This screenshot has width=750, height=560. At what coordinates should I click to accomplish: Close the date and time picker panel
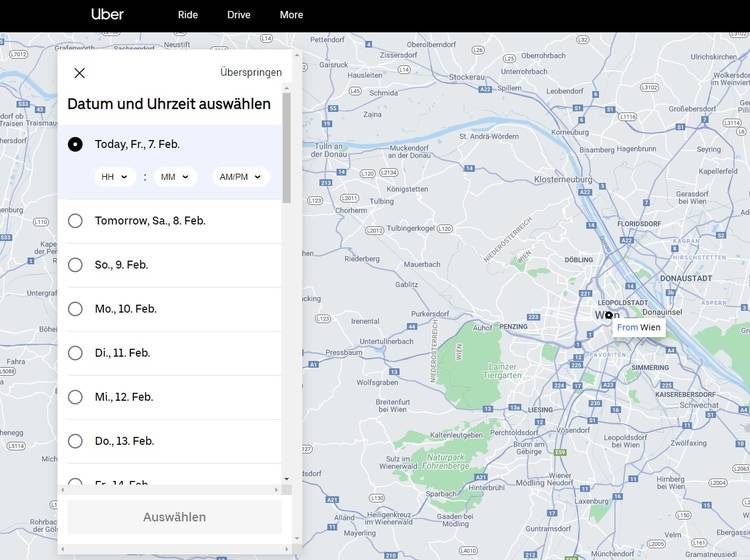click(x=79, y=73)
